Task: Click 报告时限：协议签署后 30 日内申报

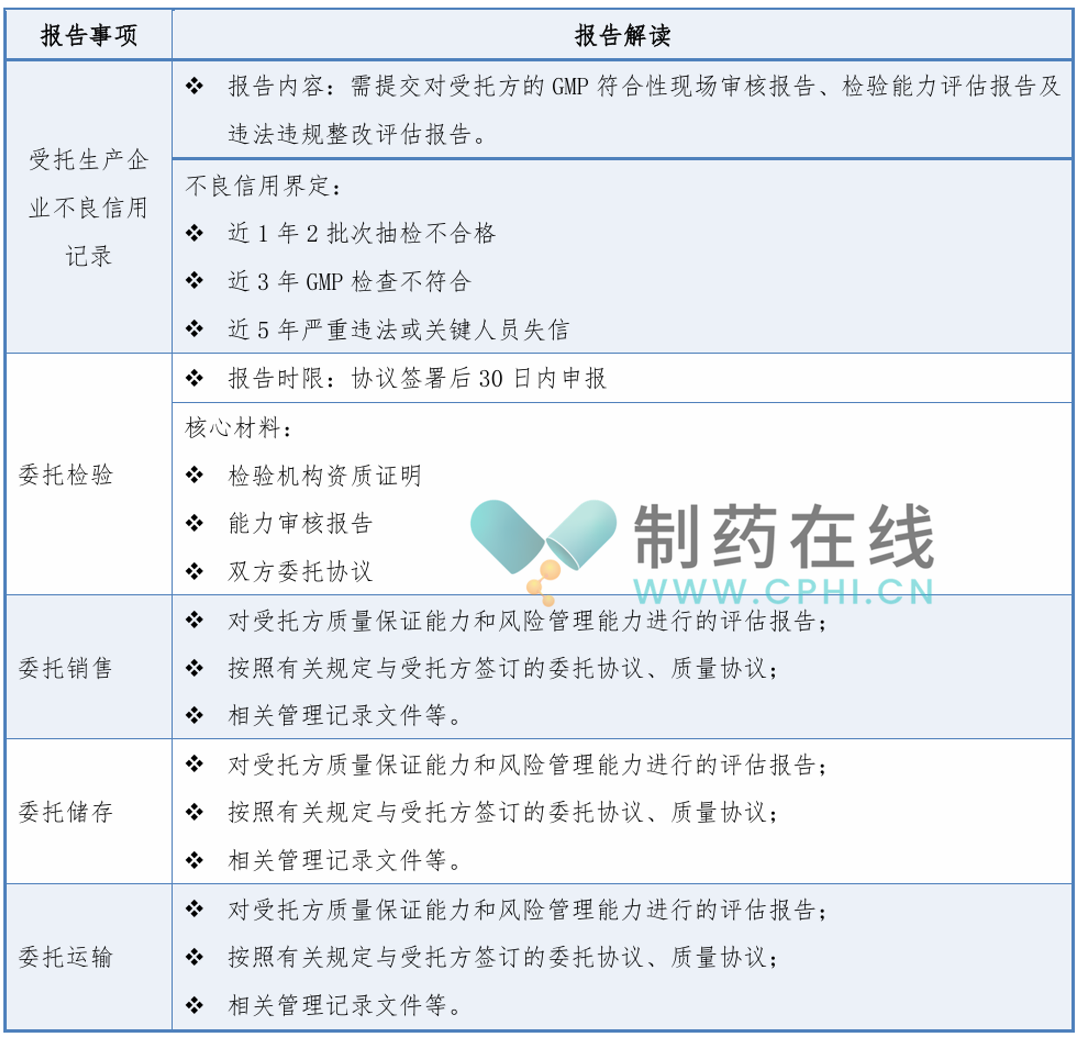Action: point(417,378)
